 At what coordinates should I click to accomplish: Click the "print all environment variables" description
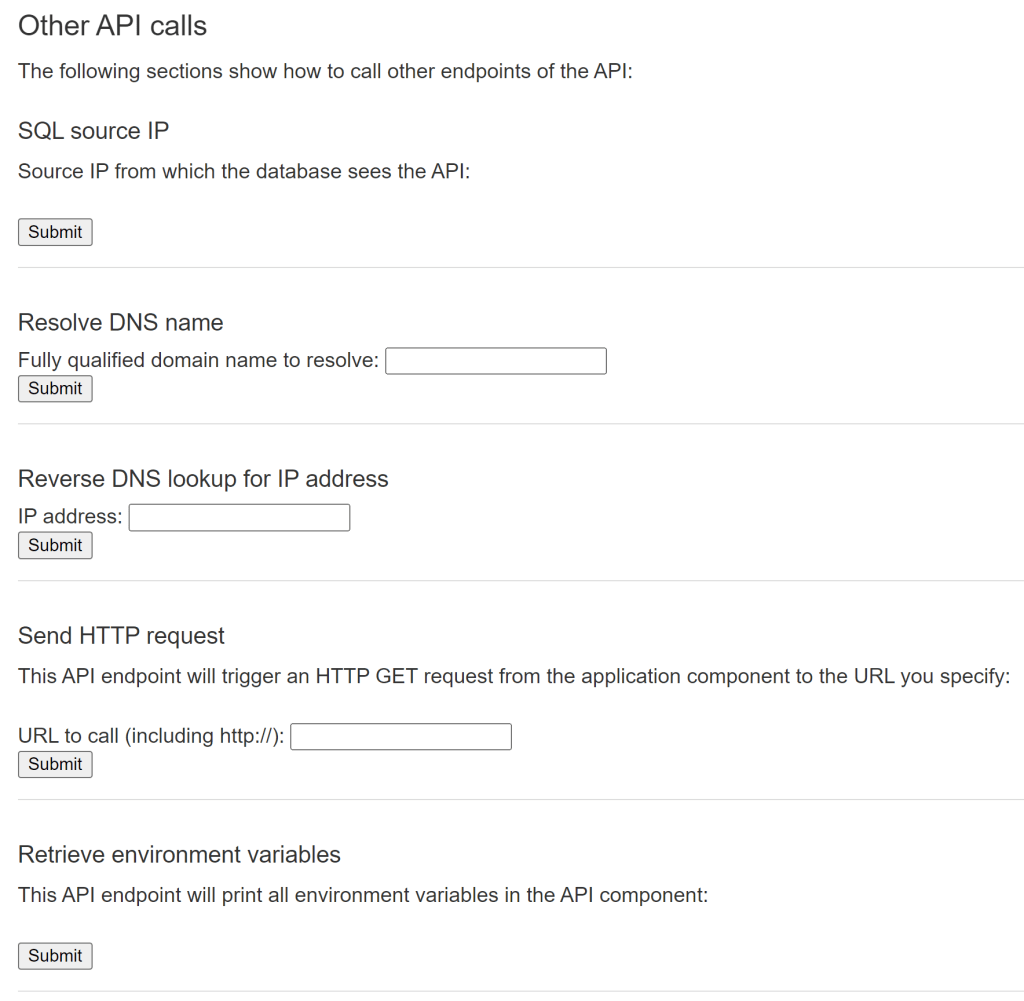[362, 895]
